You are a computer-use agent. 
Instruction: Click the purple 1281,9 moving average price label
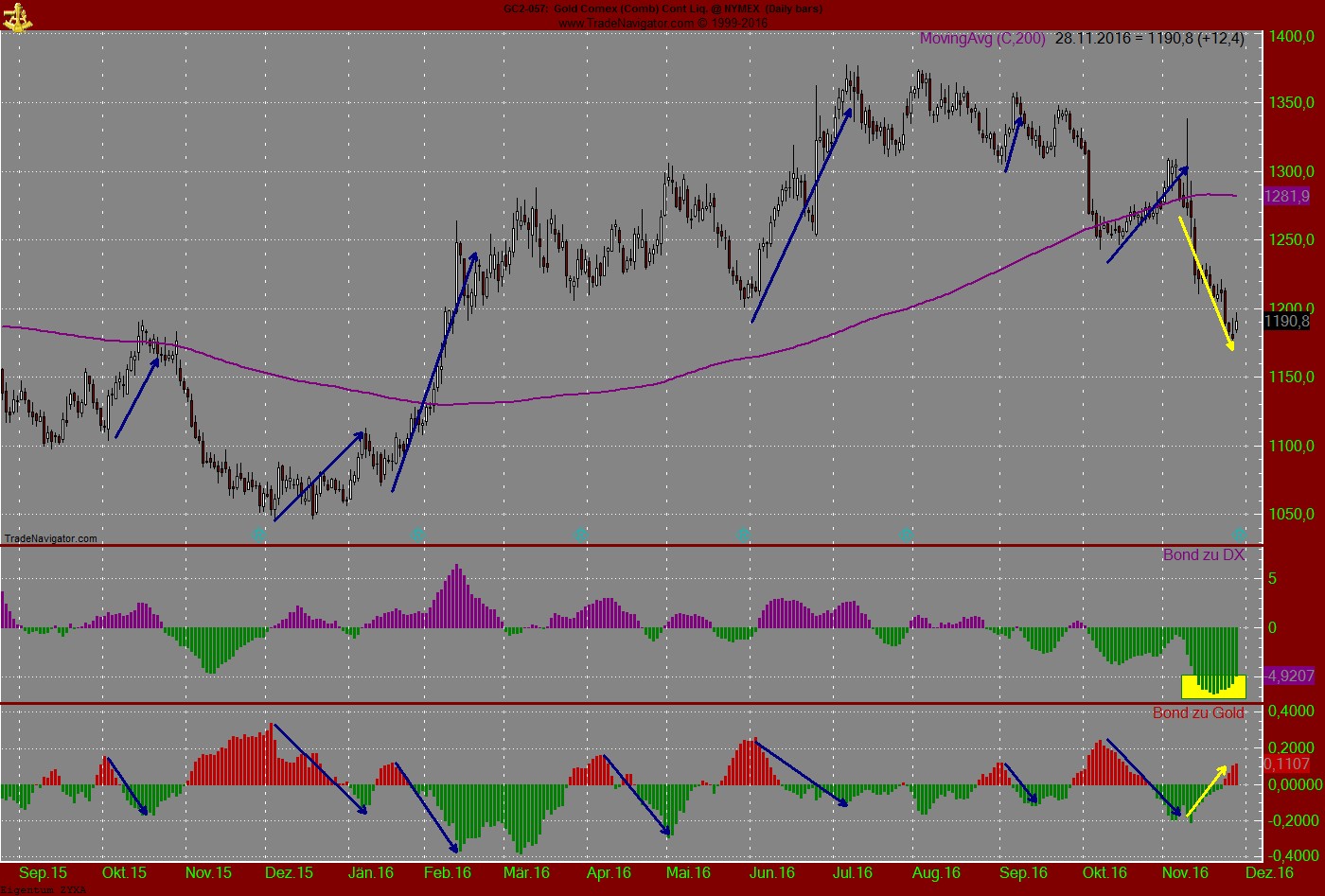(x=1287, y=197)
